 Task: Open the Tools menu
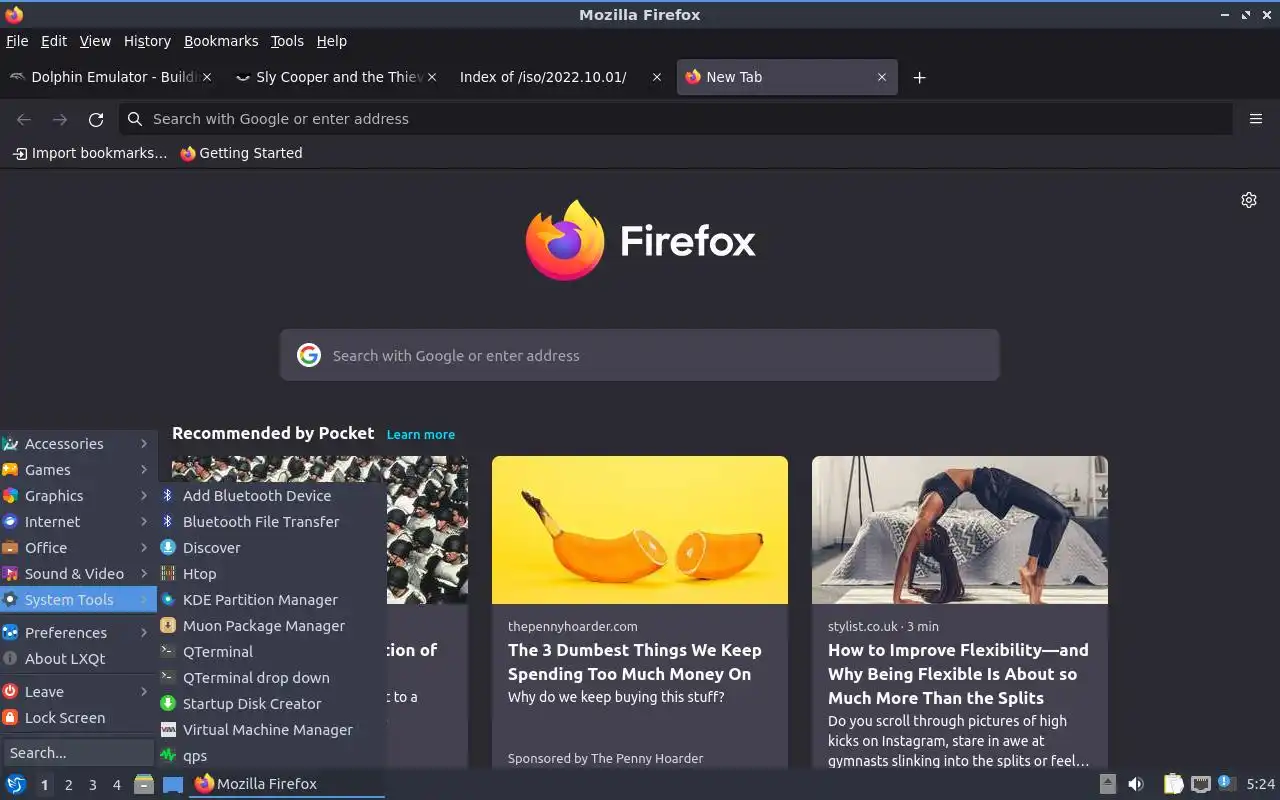pyautogui.click(x=287, y=41)
